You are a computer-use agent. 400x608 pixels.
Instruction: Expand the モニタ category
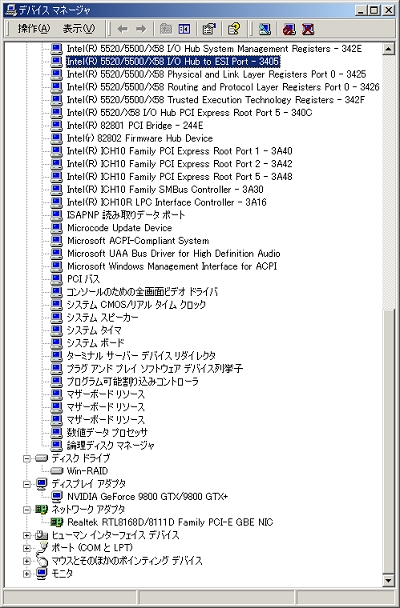(x=26, y=574)
